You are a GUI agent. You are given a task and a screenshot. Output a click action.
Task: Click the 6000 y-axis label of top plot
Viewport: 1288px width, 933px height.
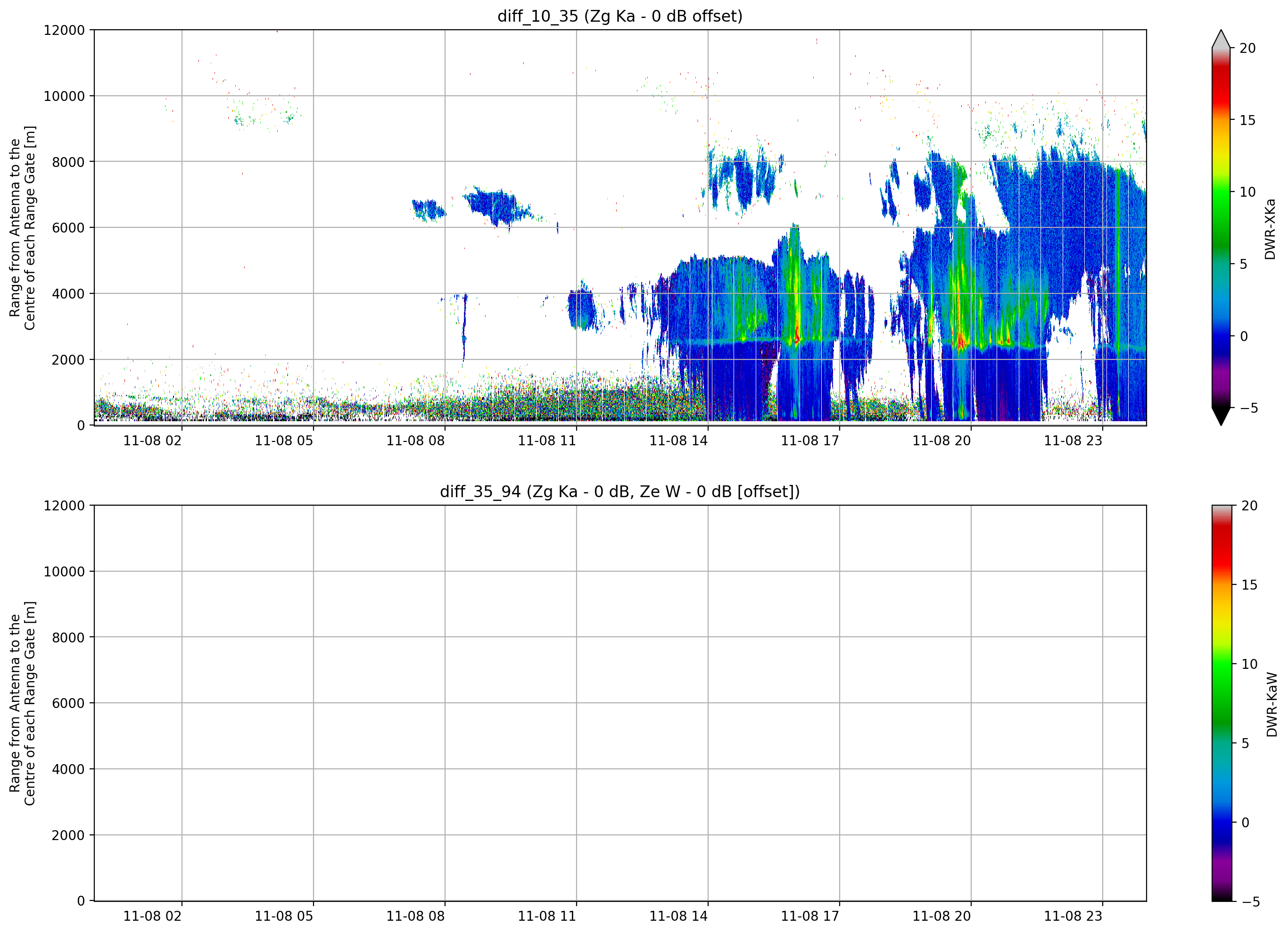[x=68, y=228]
